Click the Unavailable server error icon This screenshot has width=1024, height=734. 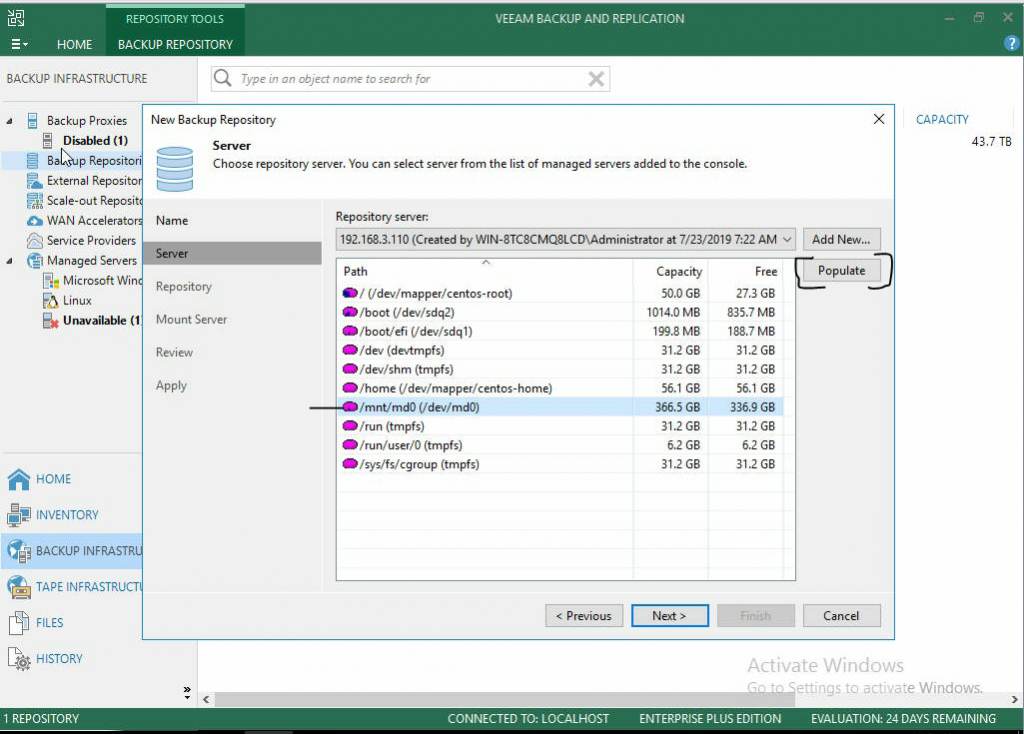pos(50,321)
